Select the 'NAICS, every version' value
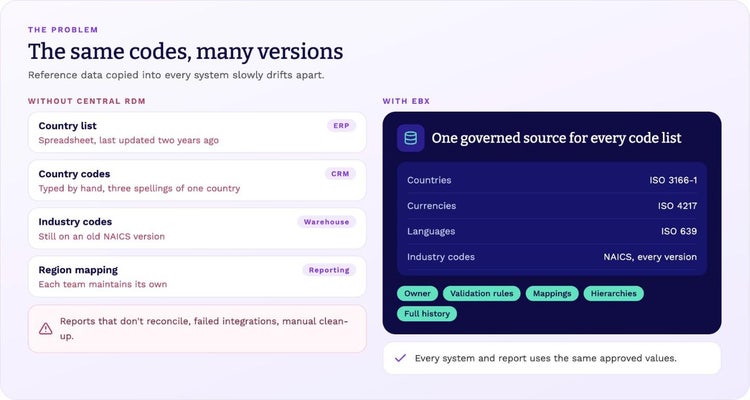 coord(650,257)
